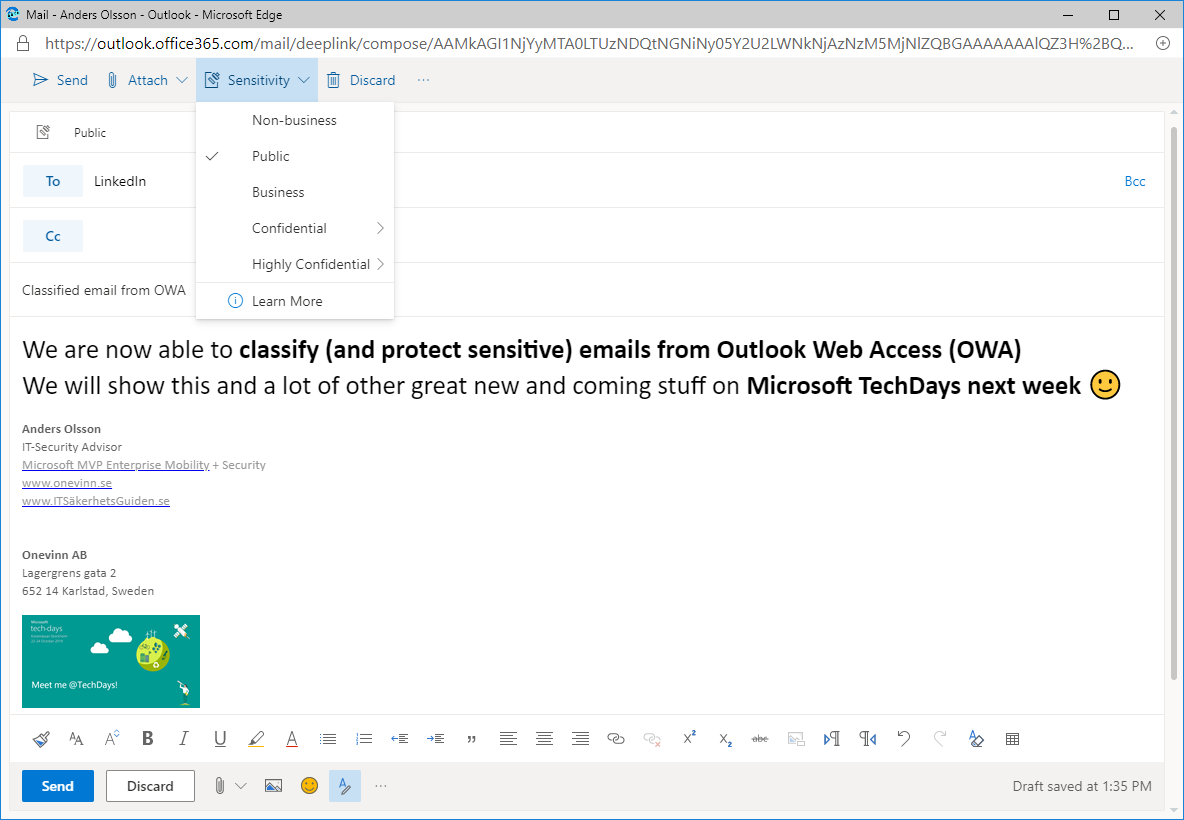The height and width of the screenshot is (820, 1184).
Task: Click the redo icon
Action: [x=940, y=739]
